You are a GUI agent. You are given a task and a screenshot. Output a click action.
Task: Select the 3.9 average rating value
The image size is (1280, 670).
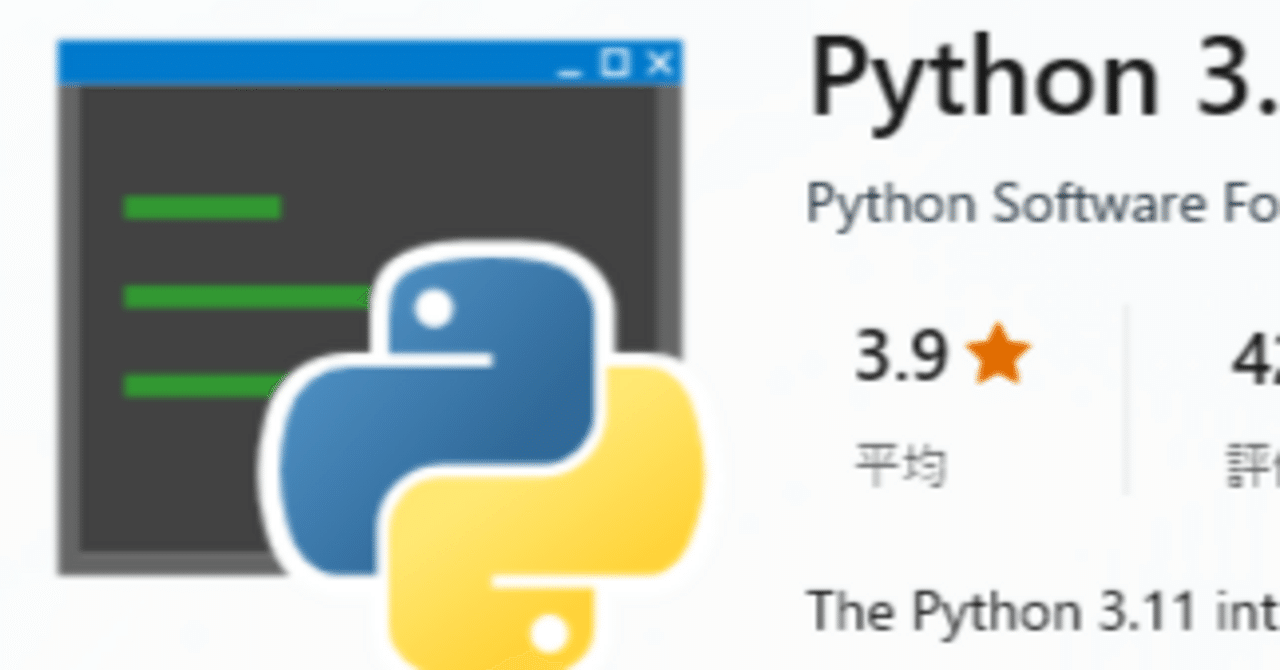coord(903,352)
